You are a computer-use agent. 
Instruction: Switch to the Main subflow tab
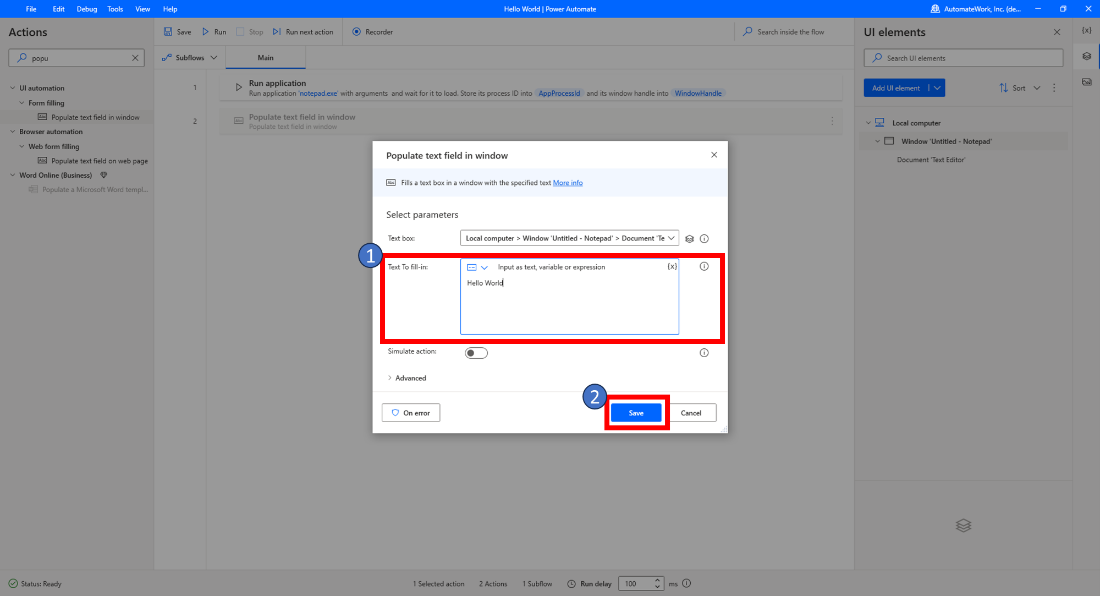265,57
